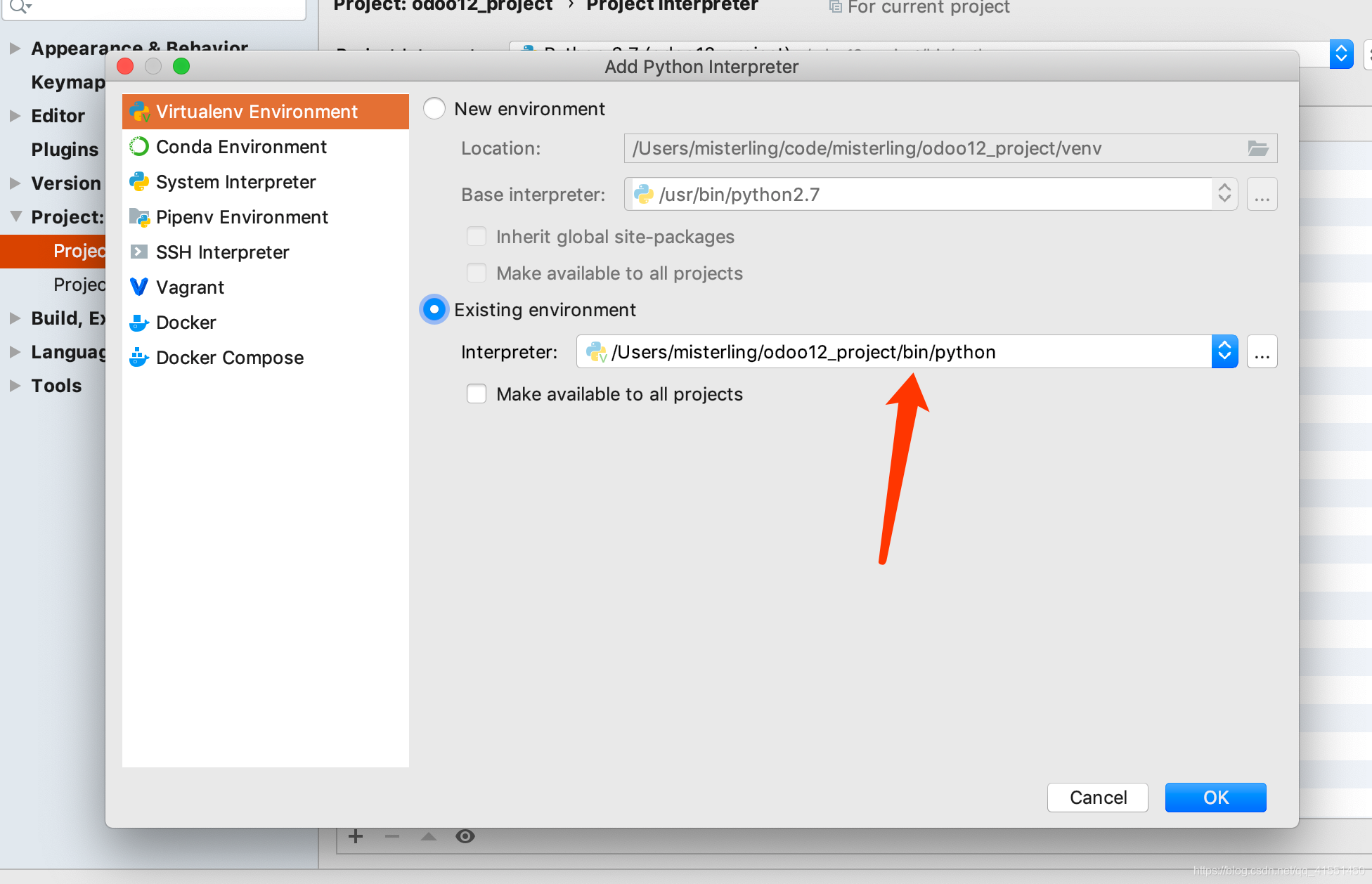Click the Location path field
The width and height of the screenshot is (1372, 884).
point(950,148)
